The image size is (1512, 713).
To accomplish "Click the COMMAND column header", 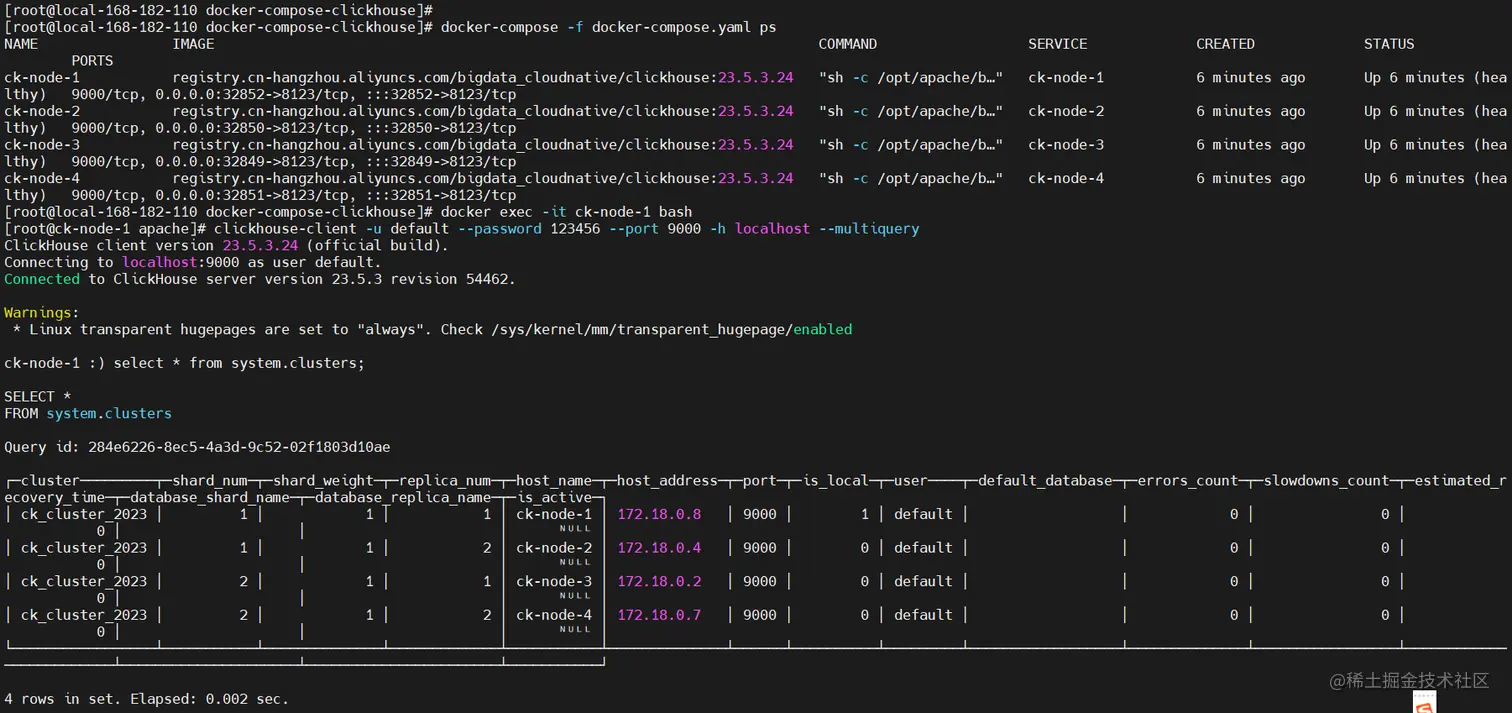I will tap(847, 44).
